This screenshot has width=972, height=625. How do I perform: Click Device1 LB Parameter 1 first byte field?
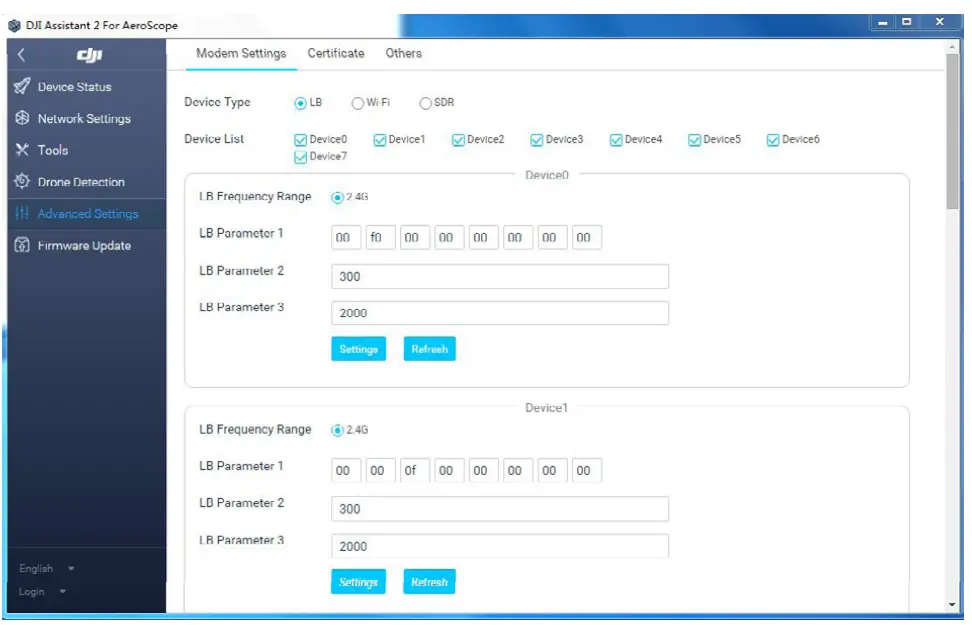coord(346,471)
